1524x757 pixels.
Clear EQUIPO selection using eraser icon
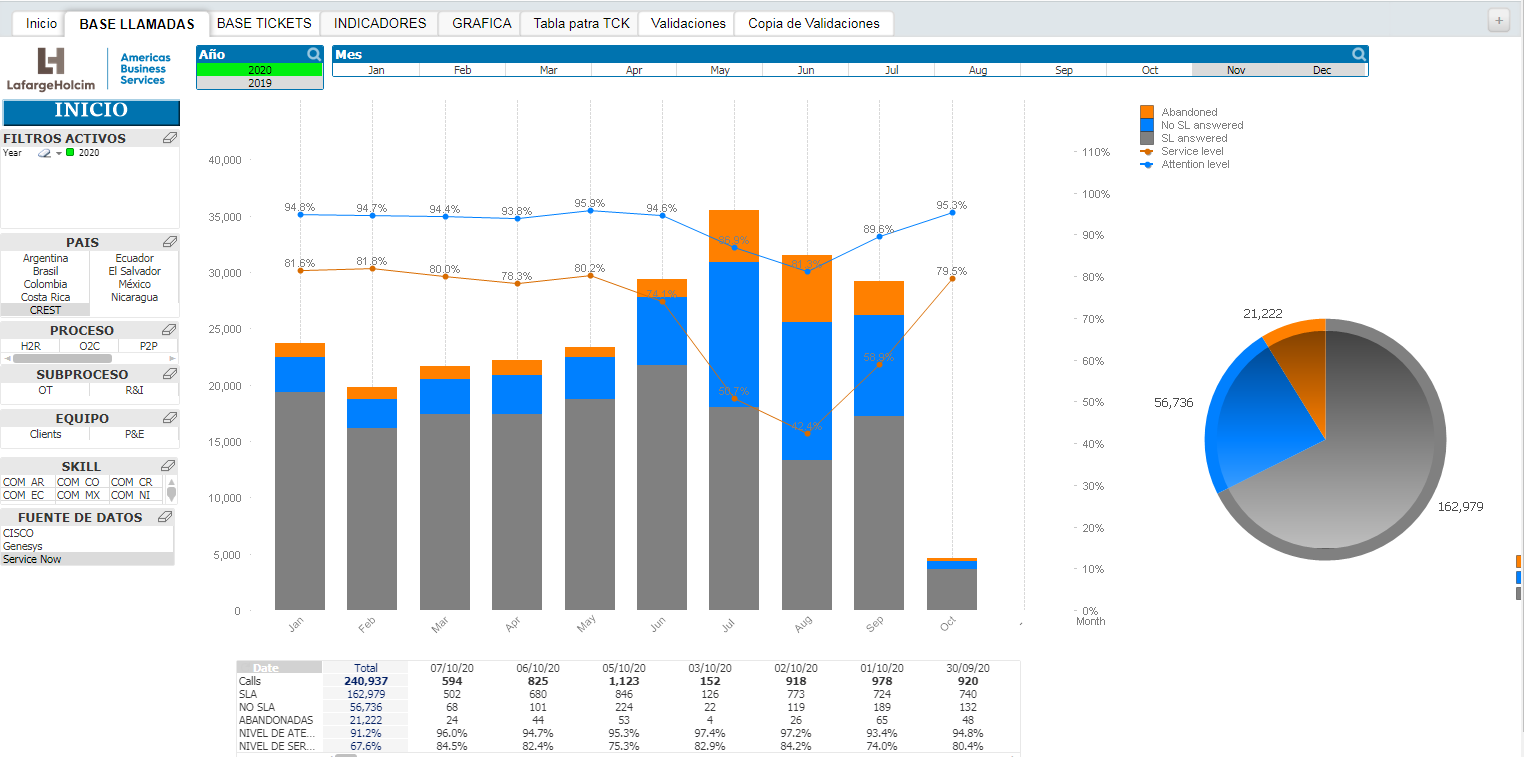click(169, 418)
